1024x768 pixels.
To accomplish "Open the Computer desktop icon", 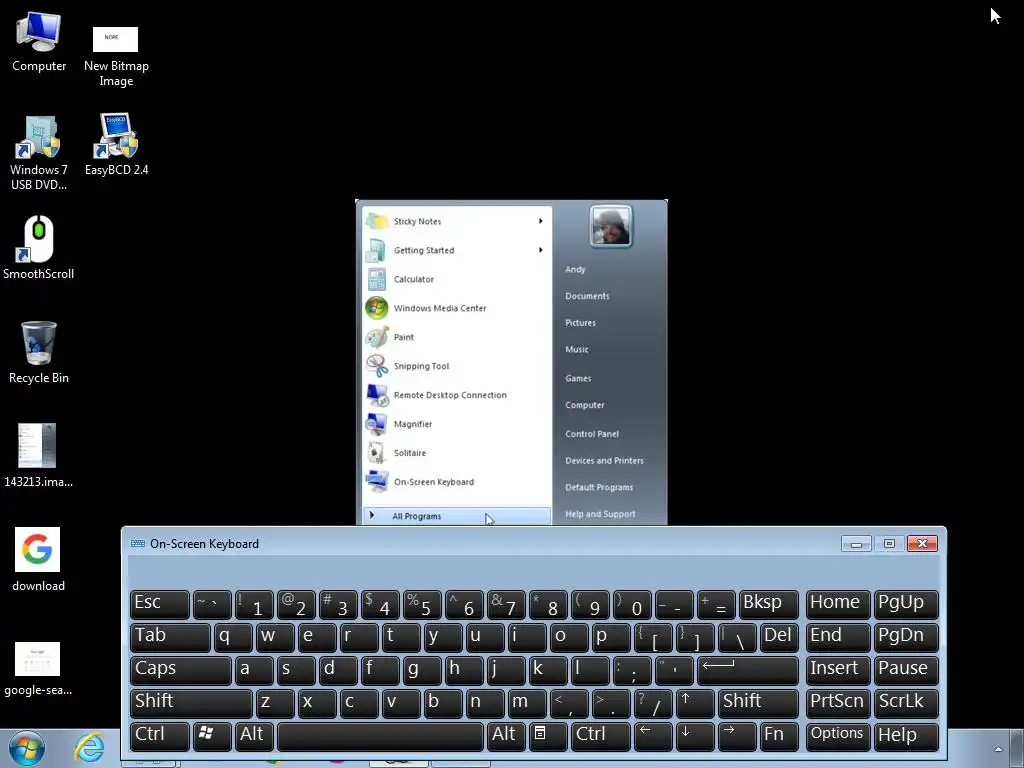I will click(x=39, y=42).
